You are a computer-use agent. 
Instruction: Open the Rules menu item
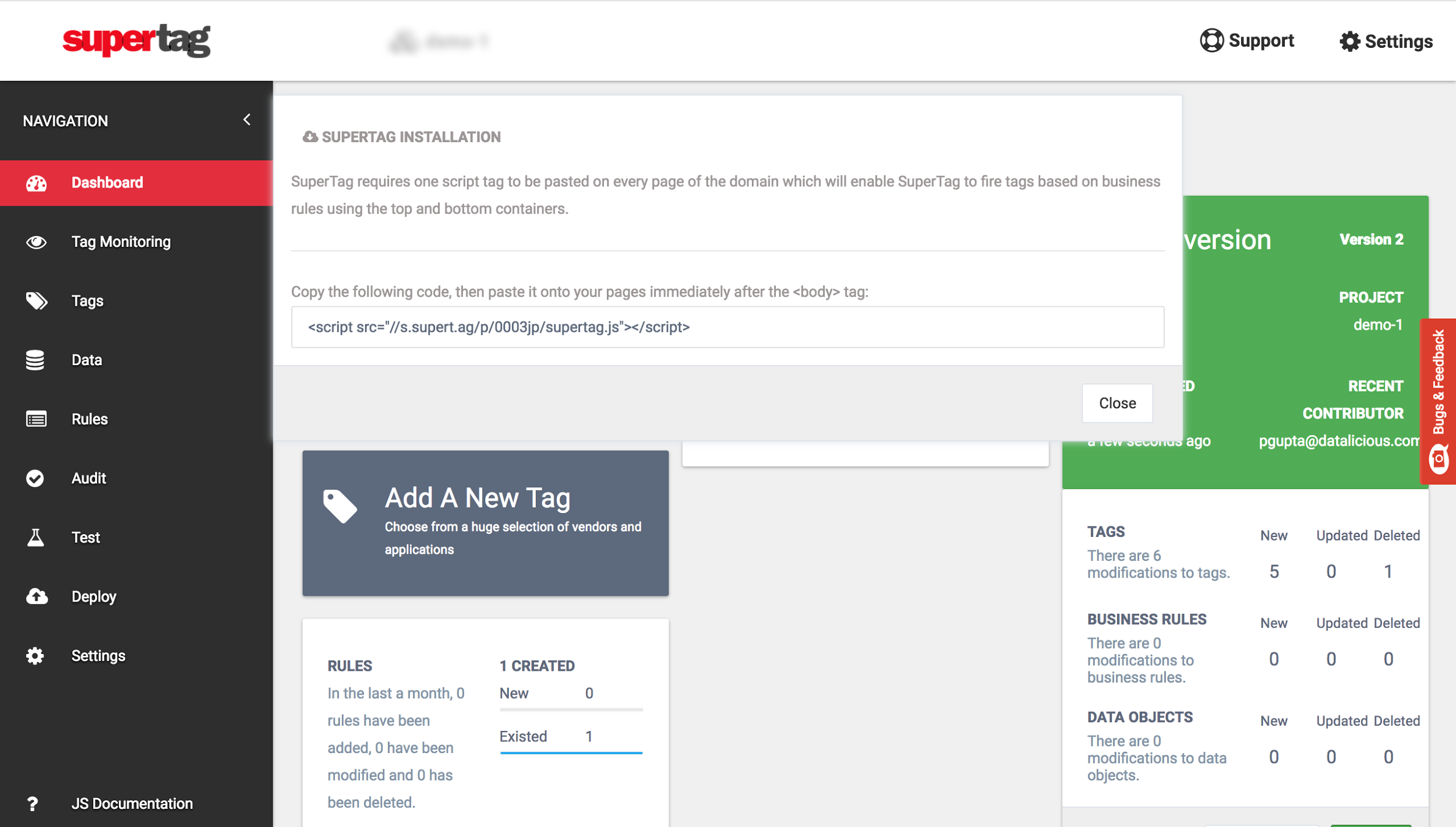pyautogui.click(x=136, y=419)
